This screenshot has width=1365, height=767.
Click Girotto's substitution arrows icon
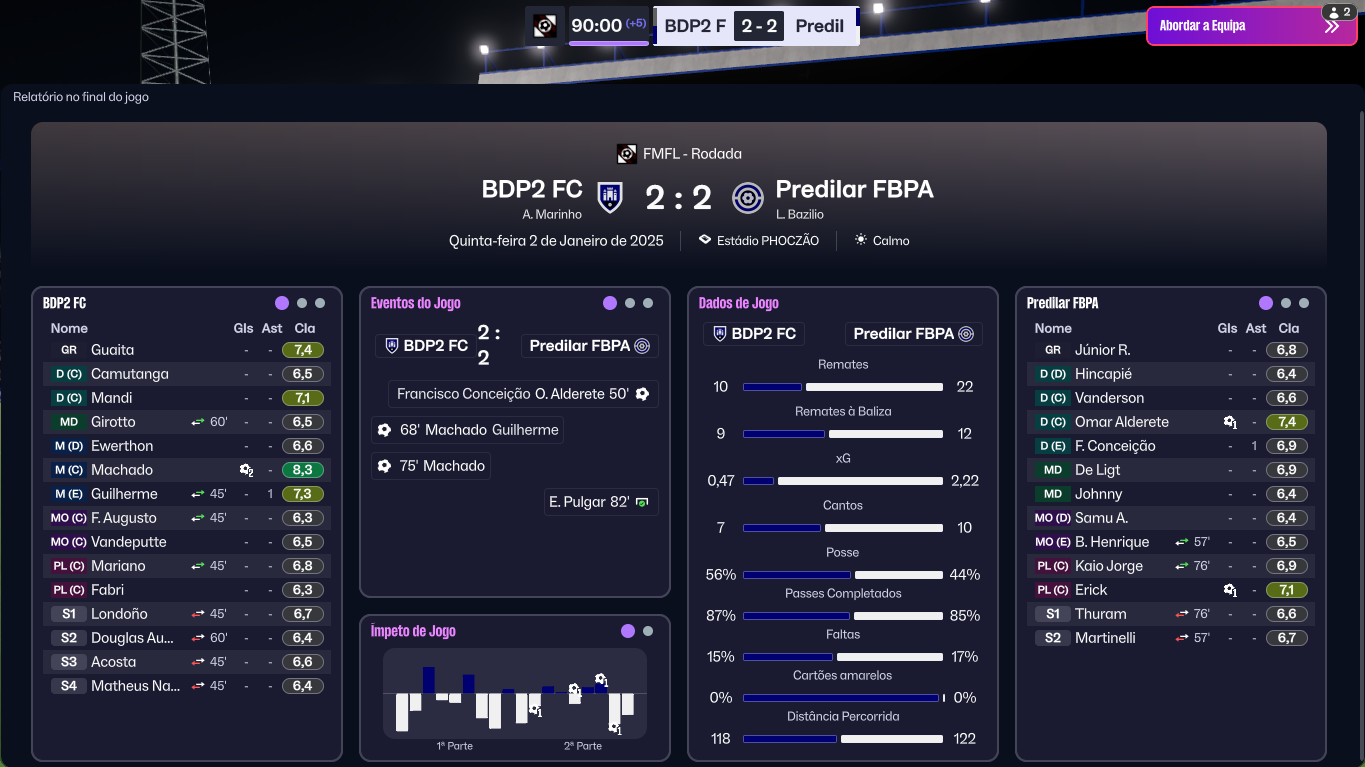tap(198, 422)
